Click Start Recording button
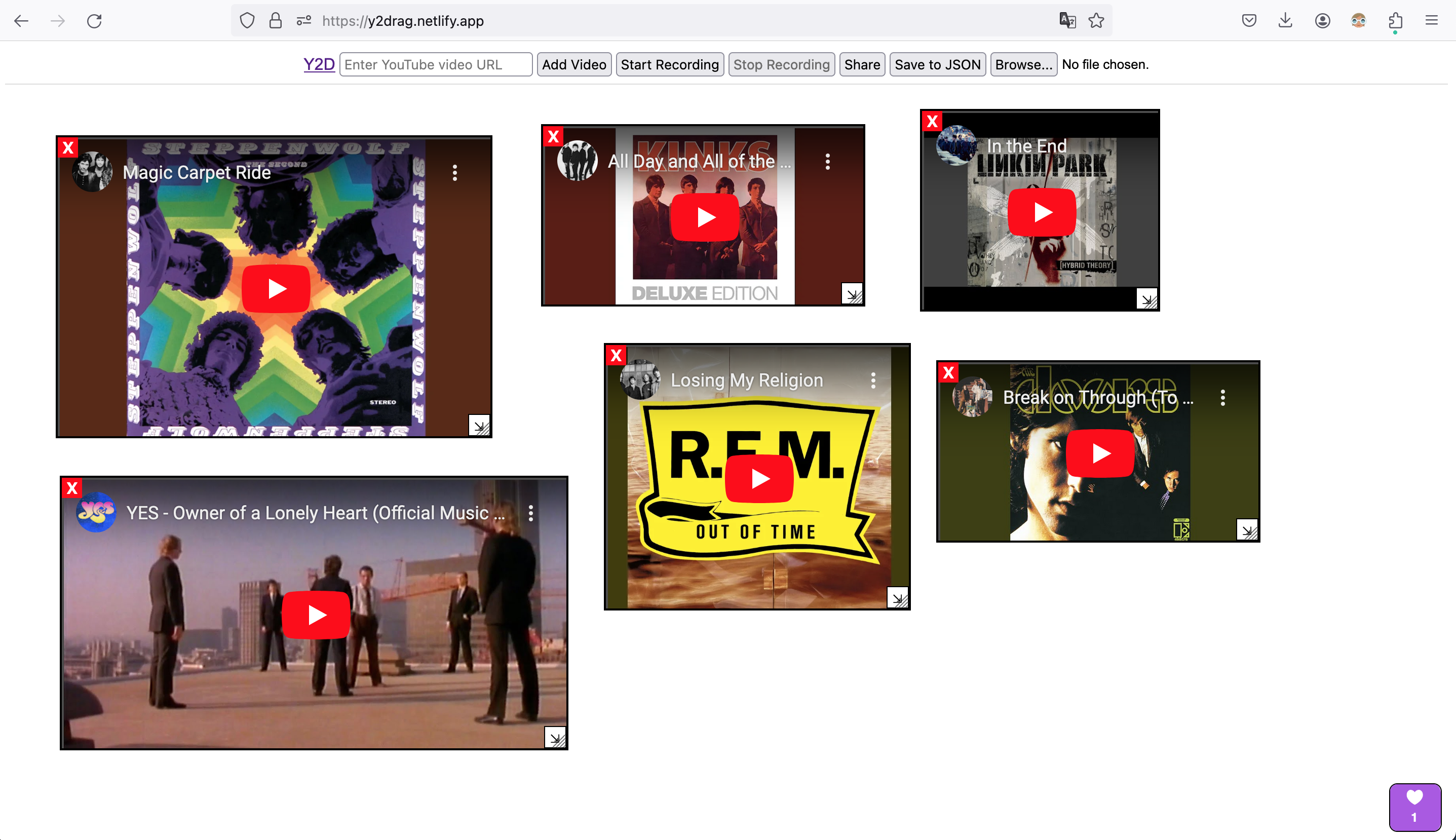This screenshot has width=1456, height=840. point(670,64)
